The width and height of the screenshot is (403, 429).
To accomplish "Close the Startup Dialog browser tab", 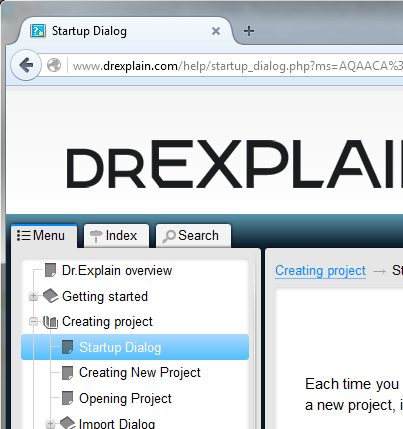I will pos(216,31).
